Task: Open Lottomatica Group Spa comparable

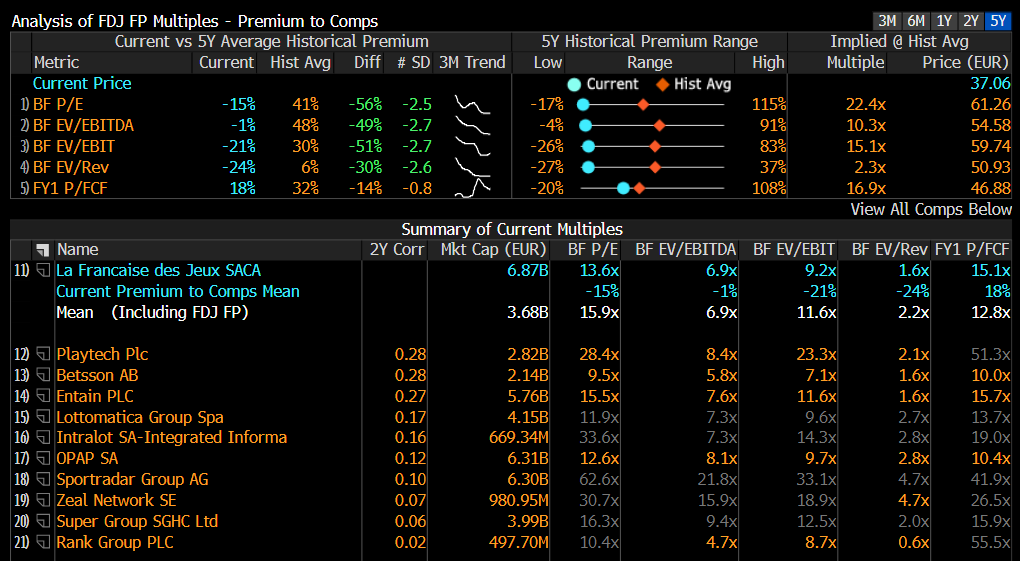Action: pos(140,417)
